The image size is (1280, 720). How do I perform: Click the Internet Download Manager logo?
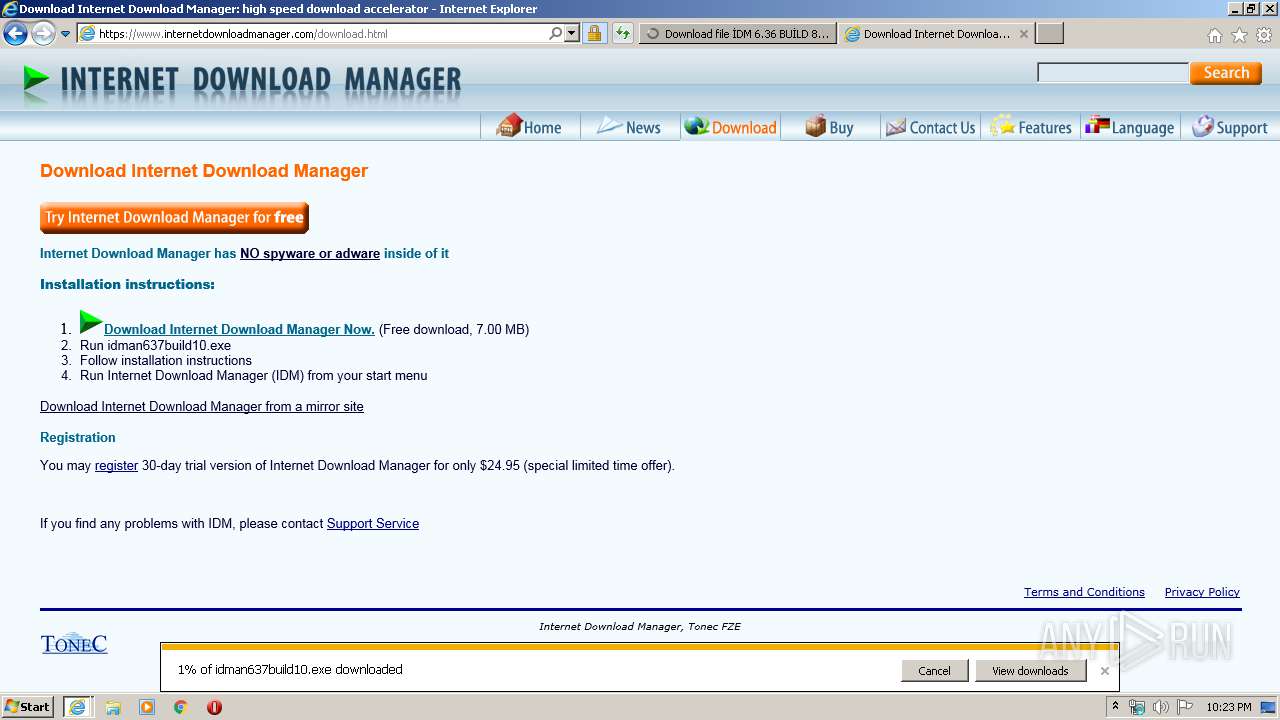pyautogui.click(x=242, y=82)
